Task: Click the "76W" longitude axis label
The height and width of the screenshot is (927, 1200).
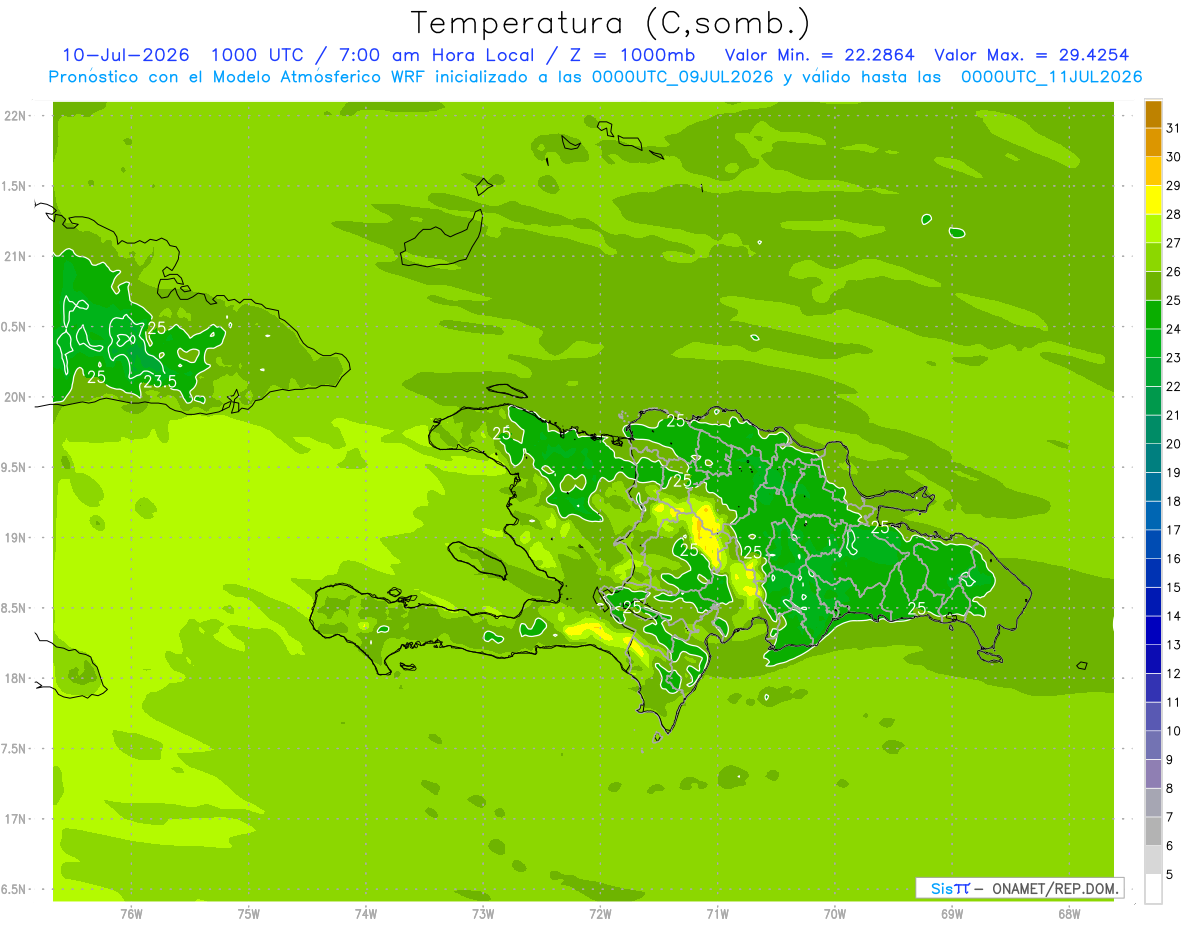Action: click(x=131, y=913)
